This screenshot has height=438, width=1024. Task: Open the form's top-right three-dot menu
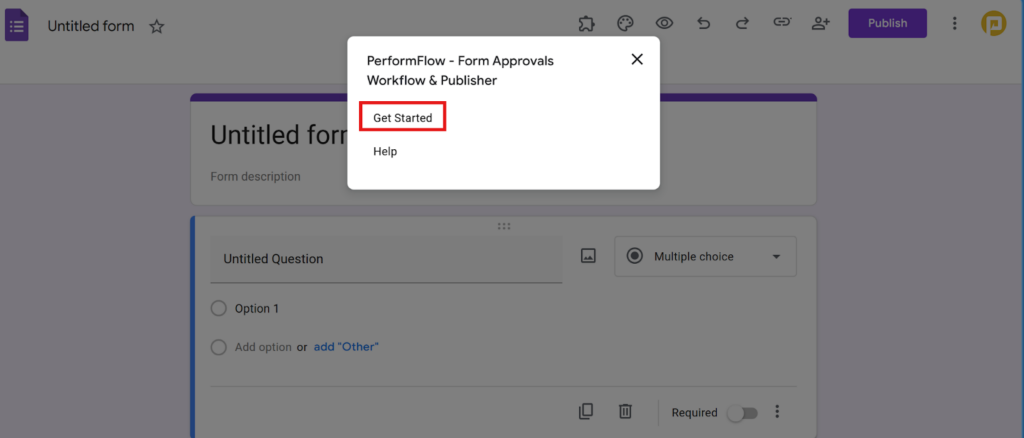(x=955, y=23)
